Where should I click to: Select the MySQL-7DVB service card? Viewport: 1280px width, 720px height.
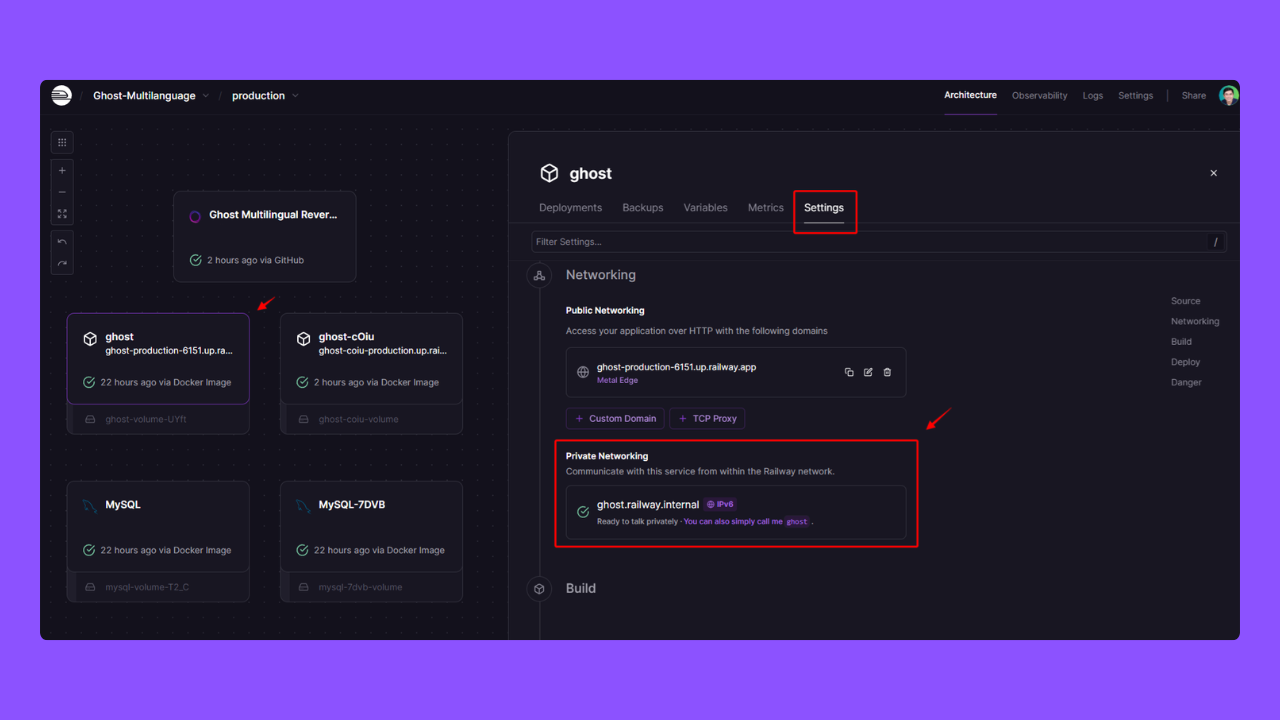[x=371, y=526]
